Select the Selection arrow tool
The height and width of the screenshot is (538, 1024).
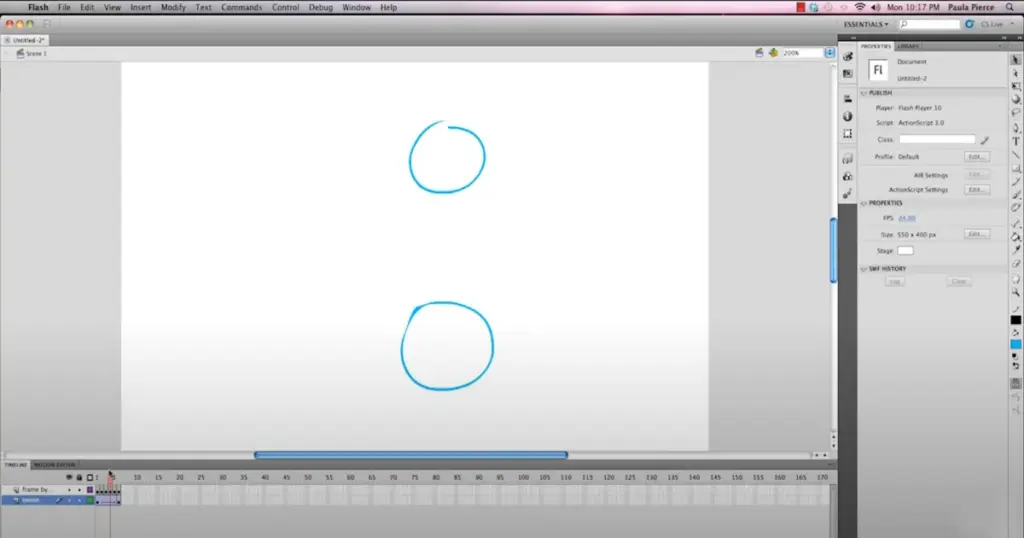(x=1016, y=59)
